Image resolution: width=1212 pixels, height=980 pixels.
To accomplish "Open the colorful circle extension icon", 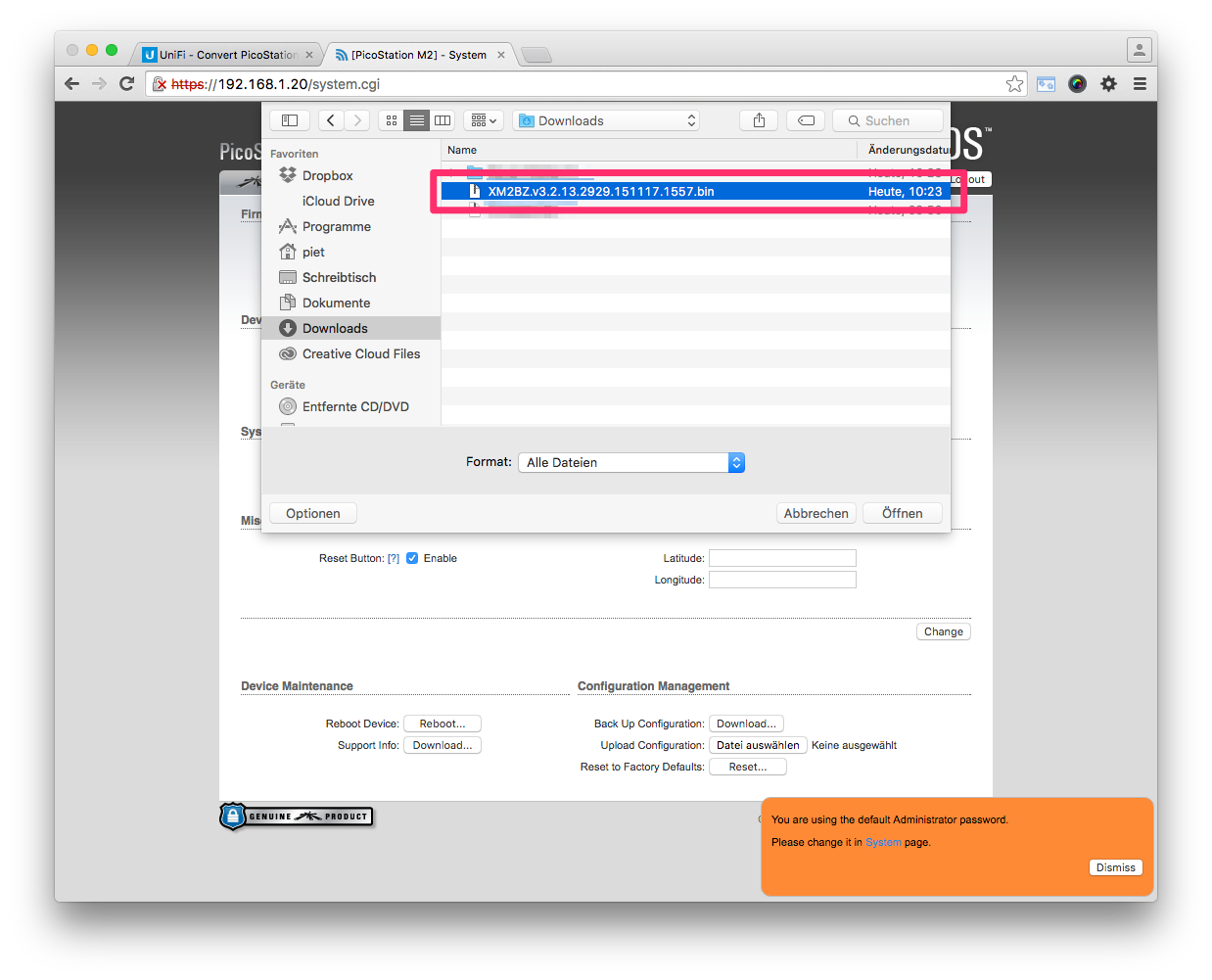I will [x=1077, y=84].
